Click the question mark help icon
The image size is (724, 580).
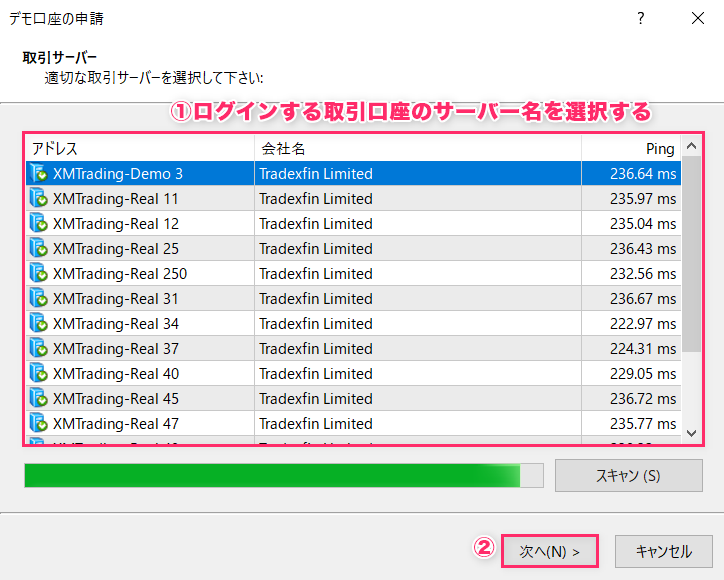[640, 18]
